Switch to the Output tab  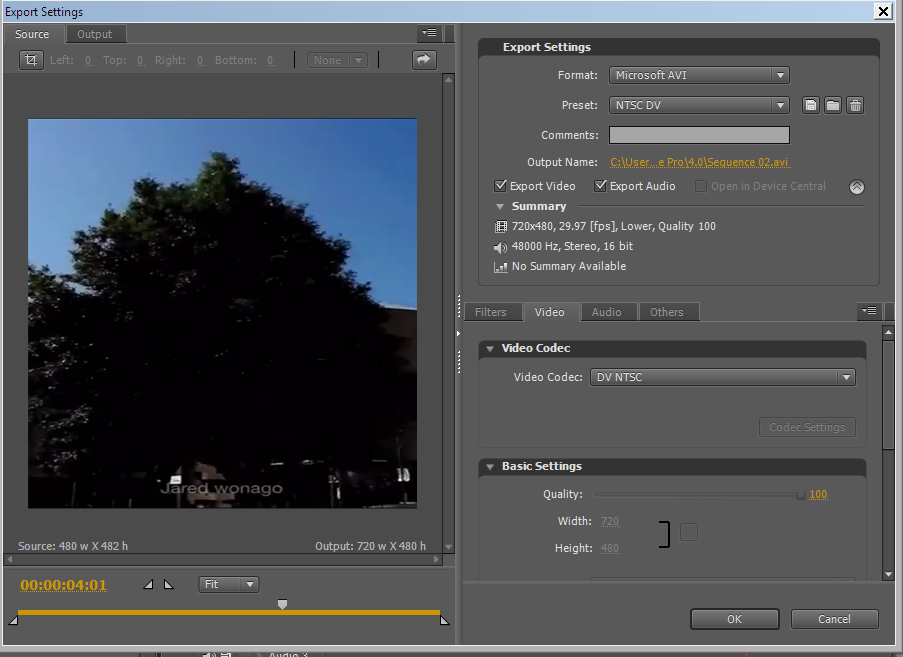[95, 33]
